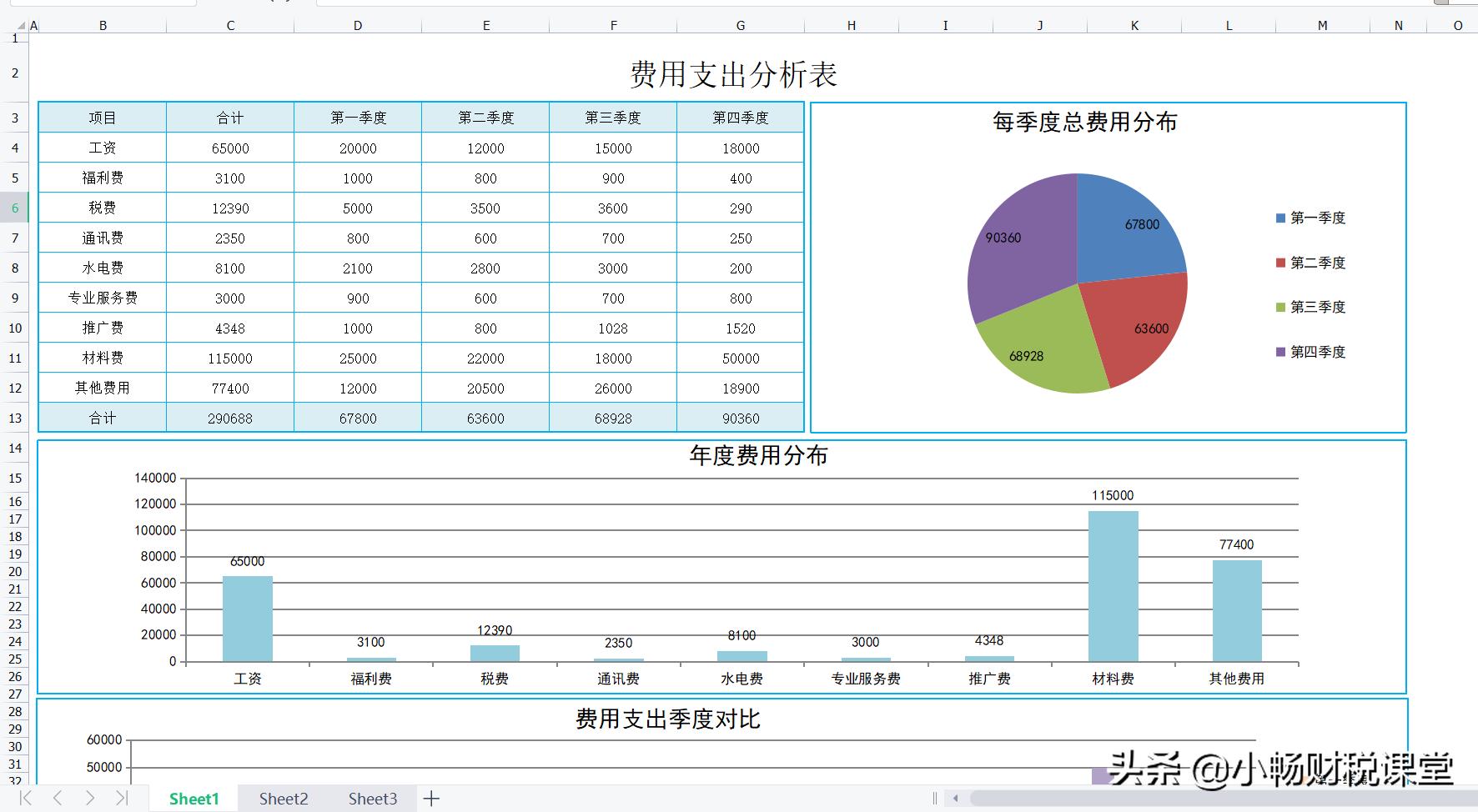
Task: Click the 材料费 bar in the annual chart
Action: click(x=1113, y=584)
